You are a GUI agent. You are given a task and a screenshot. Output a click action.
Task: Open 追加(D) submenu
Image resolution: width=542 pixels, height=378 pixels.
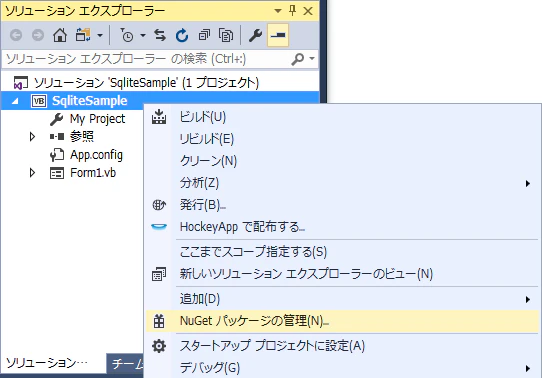pos(342,299)
